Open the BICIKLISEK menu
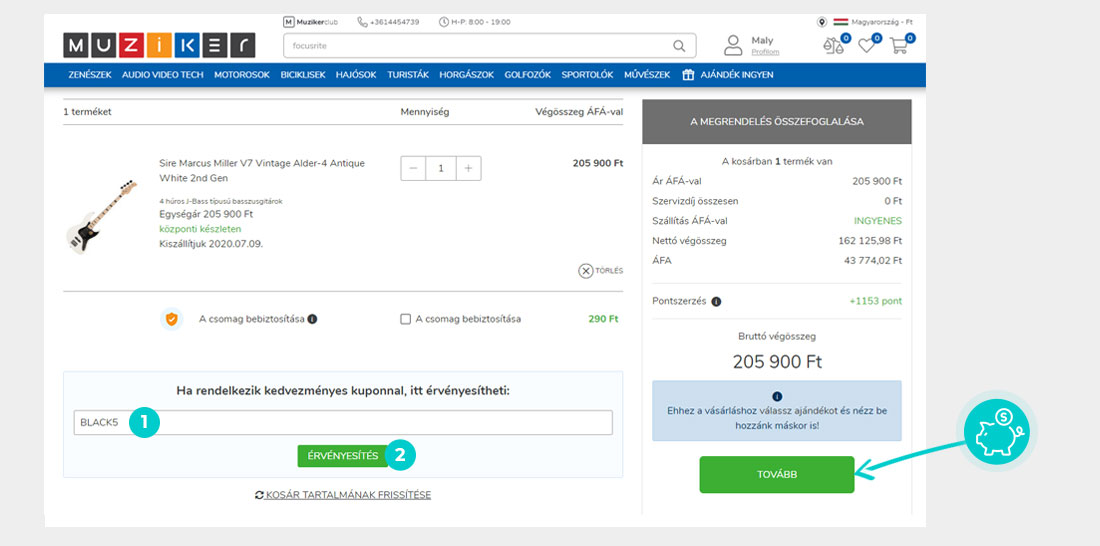This screenshot has width=1100, height=546. click(303, 74)
